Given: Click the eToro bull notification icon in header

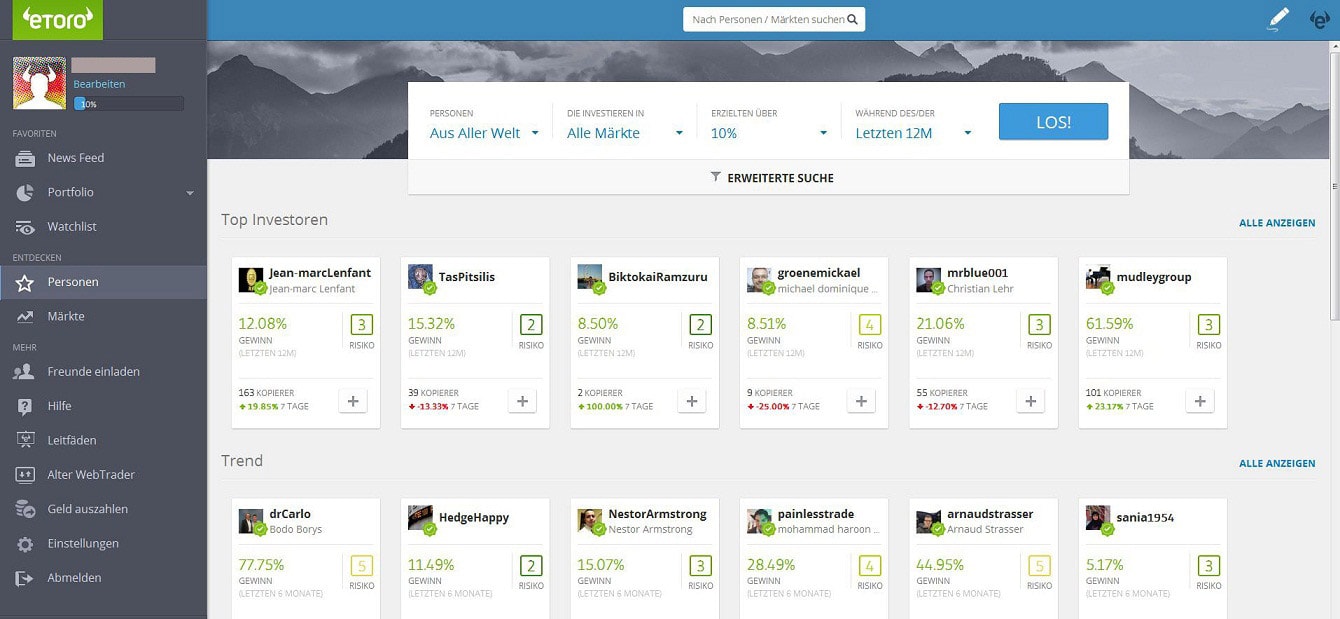Looking at the screenshot, I should (x=1320, y=19).
